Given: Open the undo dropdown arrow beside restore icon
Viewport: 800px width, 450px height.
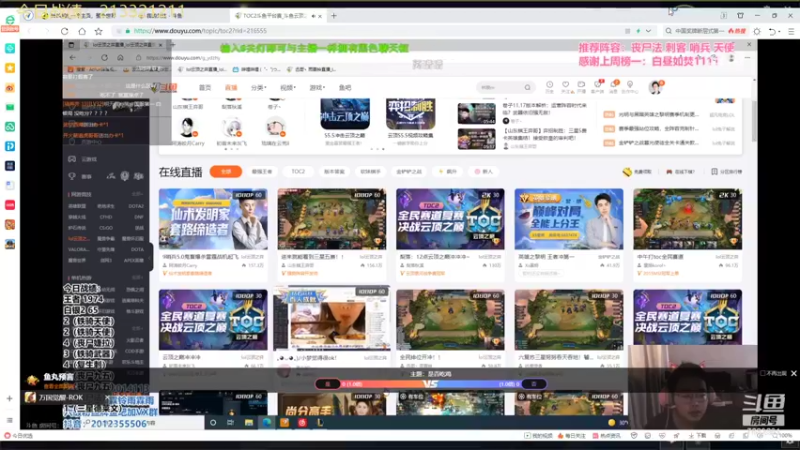Looking at the screenshot, I should [779, 32].
